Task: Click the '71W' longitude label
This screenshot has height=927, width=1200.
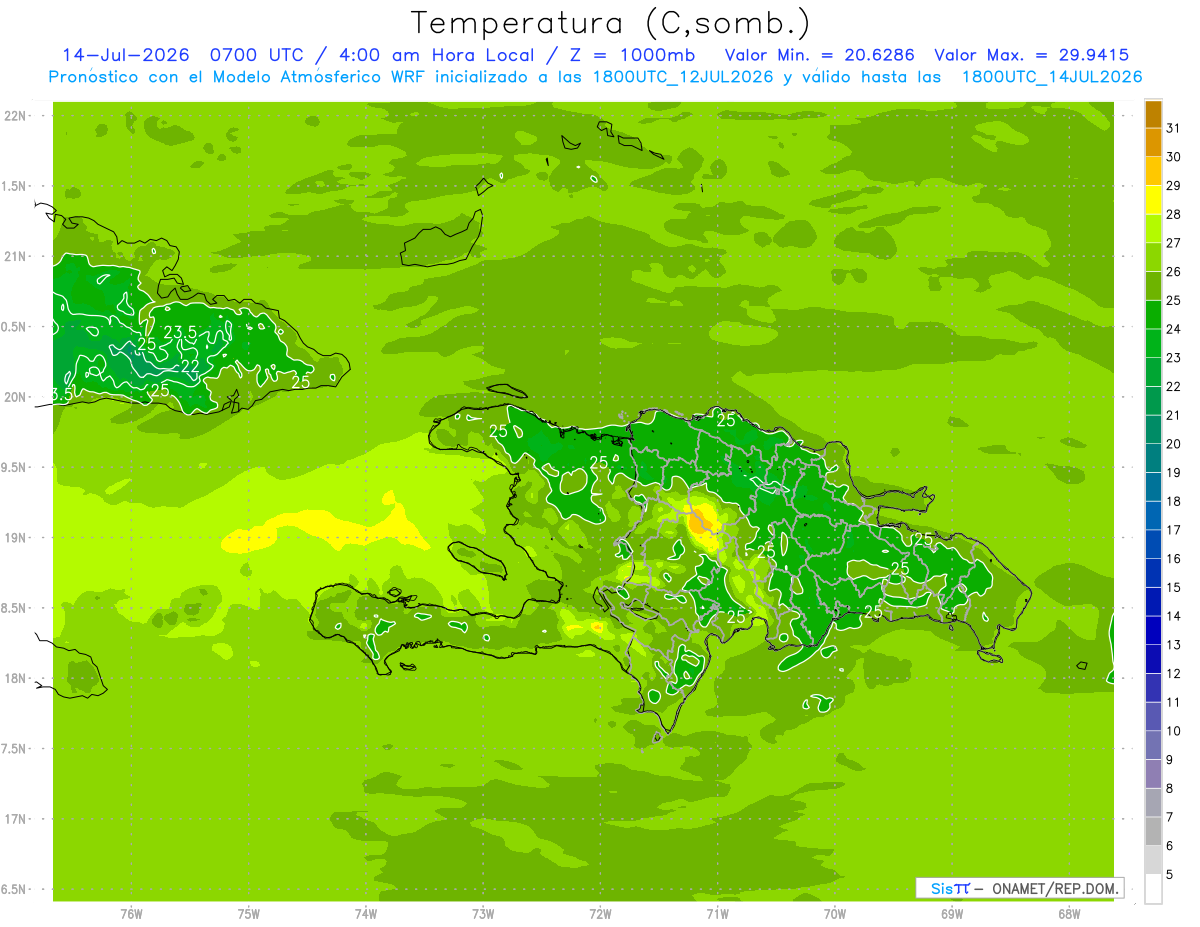Action: click(717, 914)
